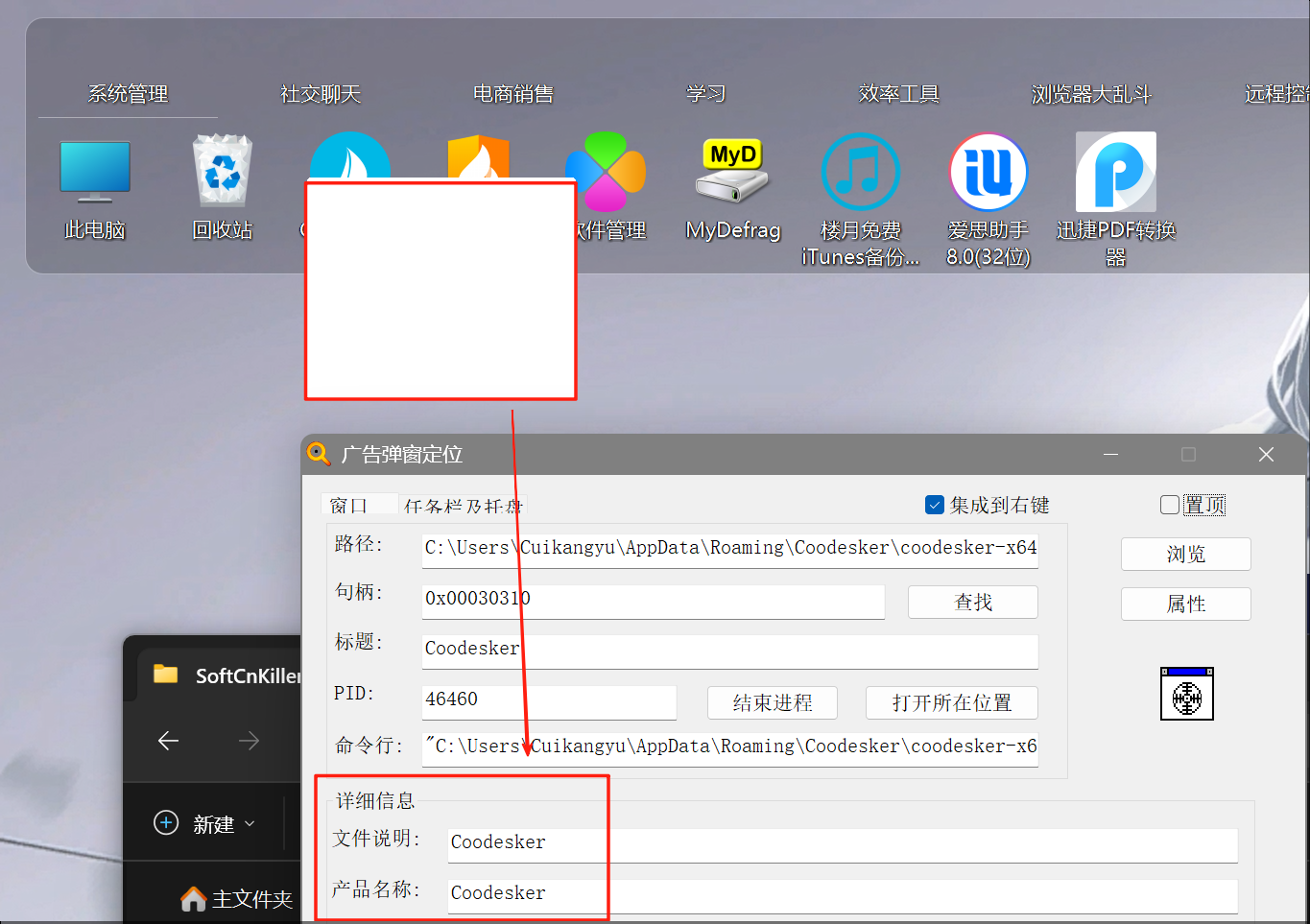Switch to the 任务栏及托盘 tab

[x=463, y=506]
